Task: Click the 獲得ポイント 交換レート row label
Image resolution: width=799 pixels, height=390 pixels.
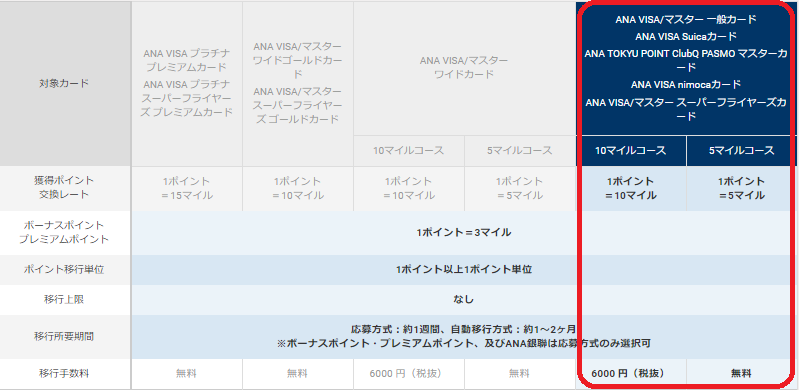Action: point(65,188)
